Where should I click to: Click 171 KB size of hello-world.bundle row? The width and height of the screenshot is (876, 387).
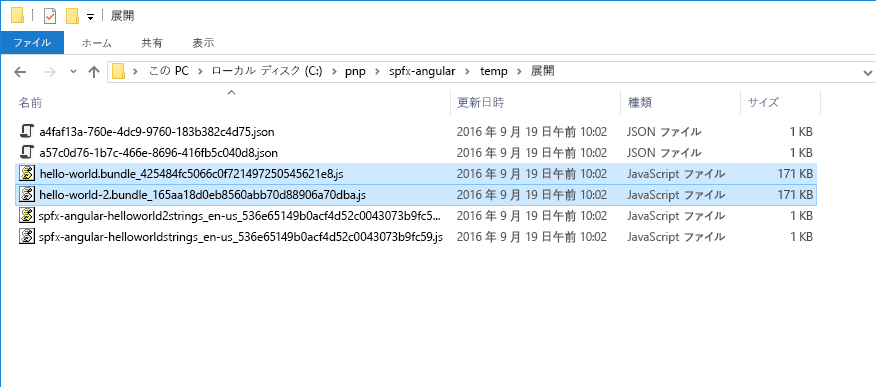(x=794, y=174)
